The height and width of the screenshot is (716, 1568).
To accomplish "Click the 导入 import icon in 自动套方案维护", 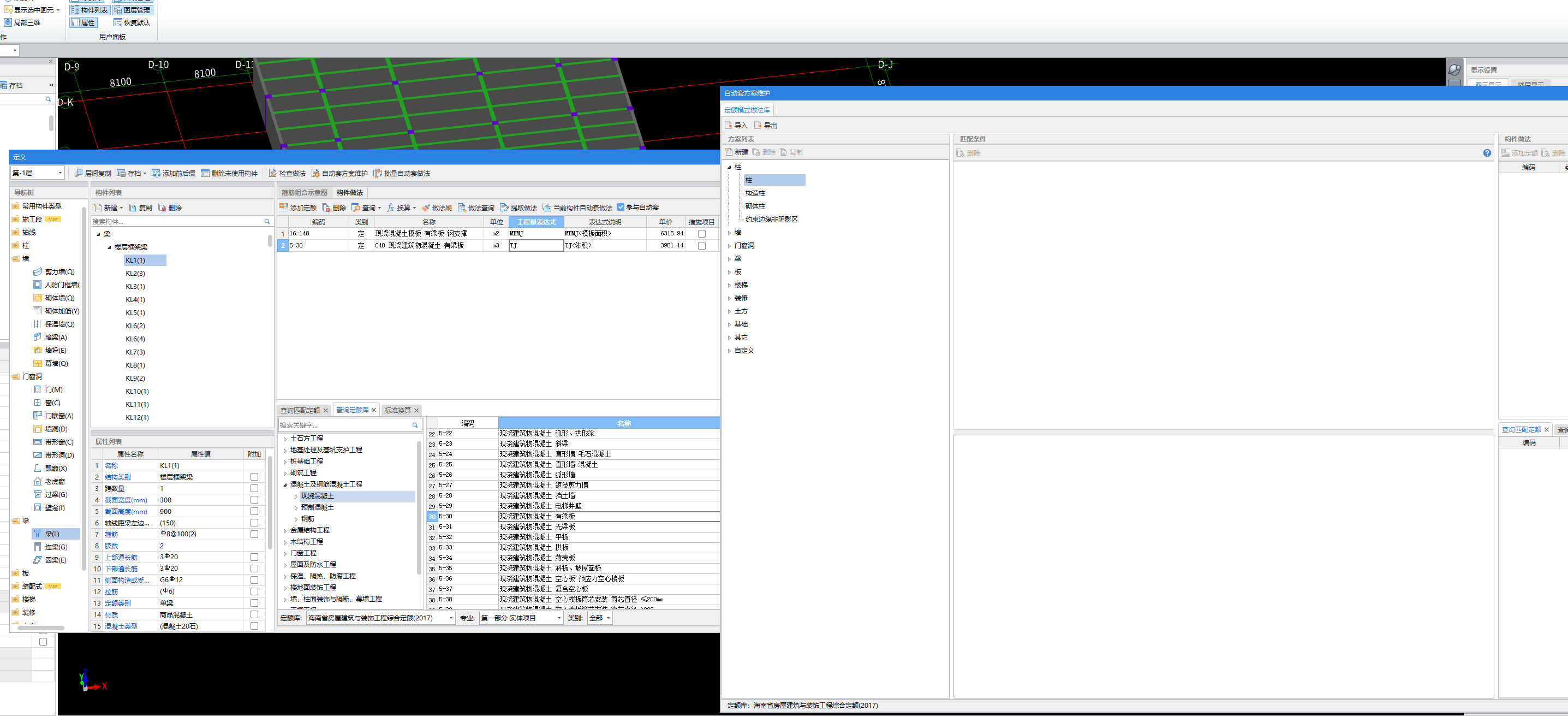I will (728, 126).
